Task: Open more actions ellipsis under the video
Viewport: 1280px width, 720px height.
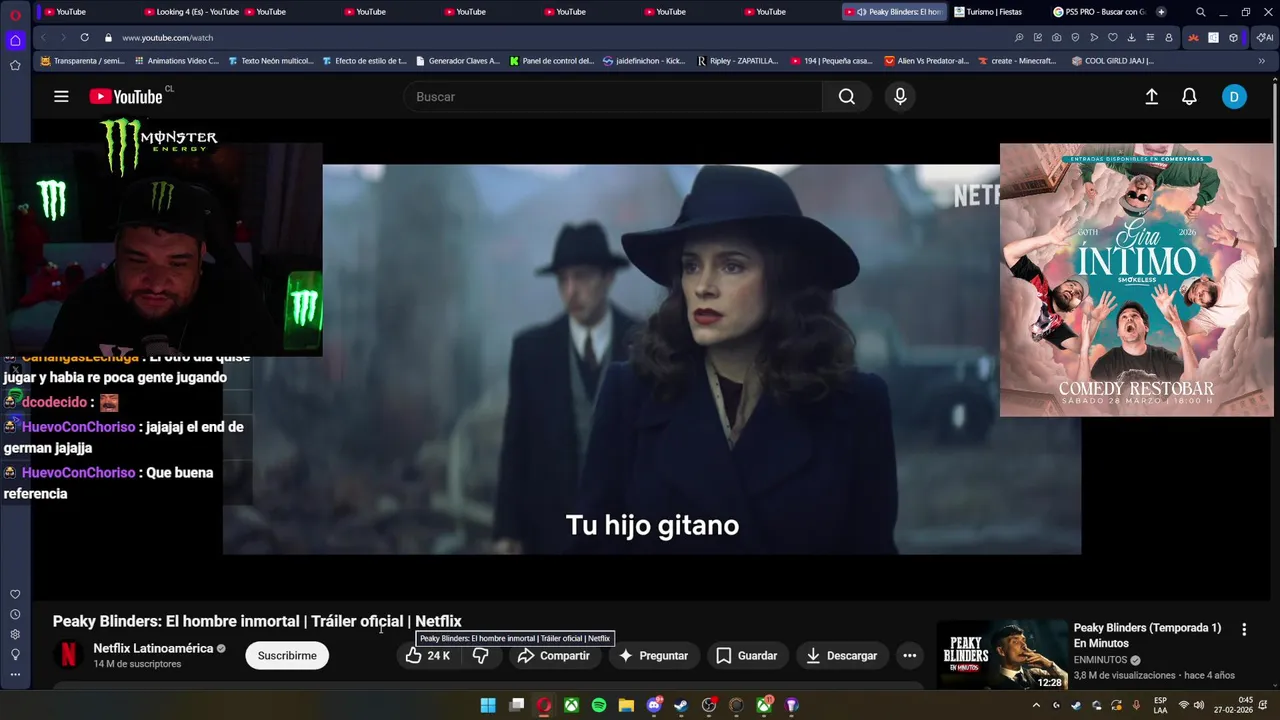Action: [x=909, y=656]
